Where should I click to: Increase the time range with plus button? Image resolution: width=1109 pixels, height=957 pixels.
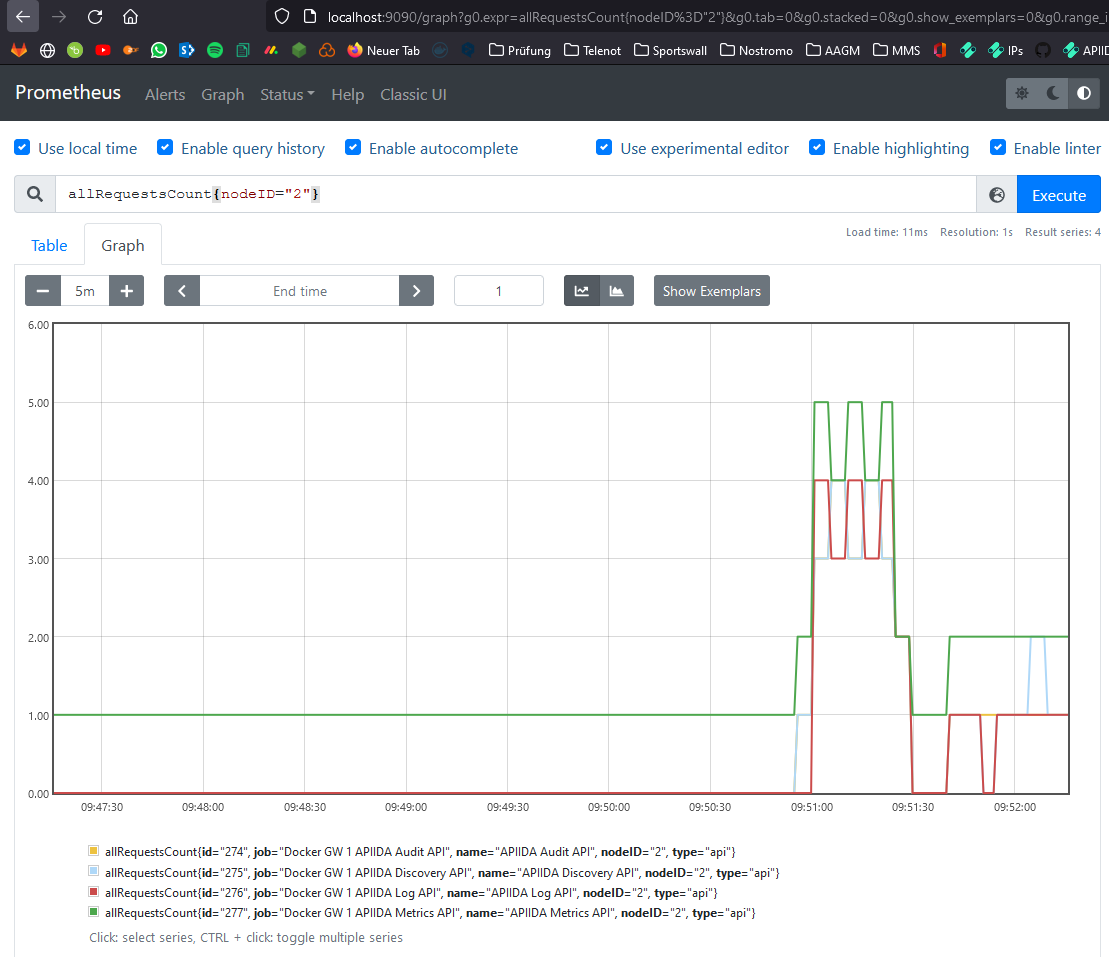pos(127,291)
